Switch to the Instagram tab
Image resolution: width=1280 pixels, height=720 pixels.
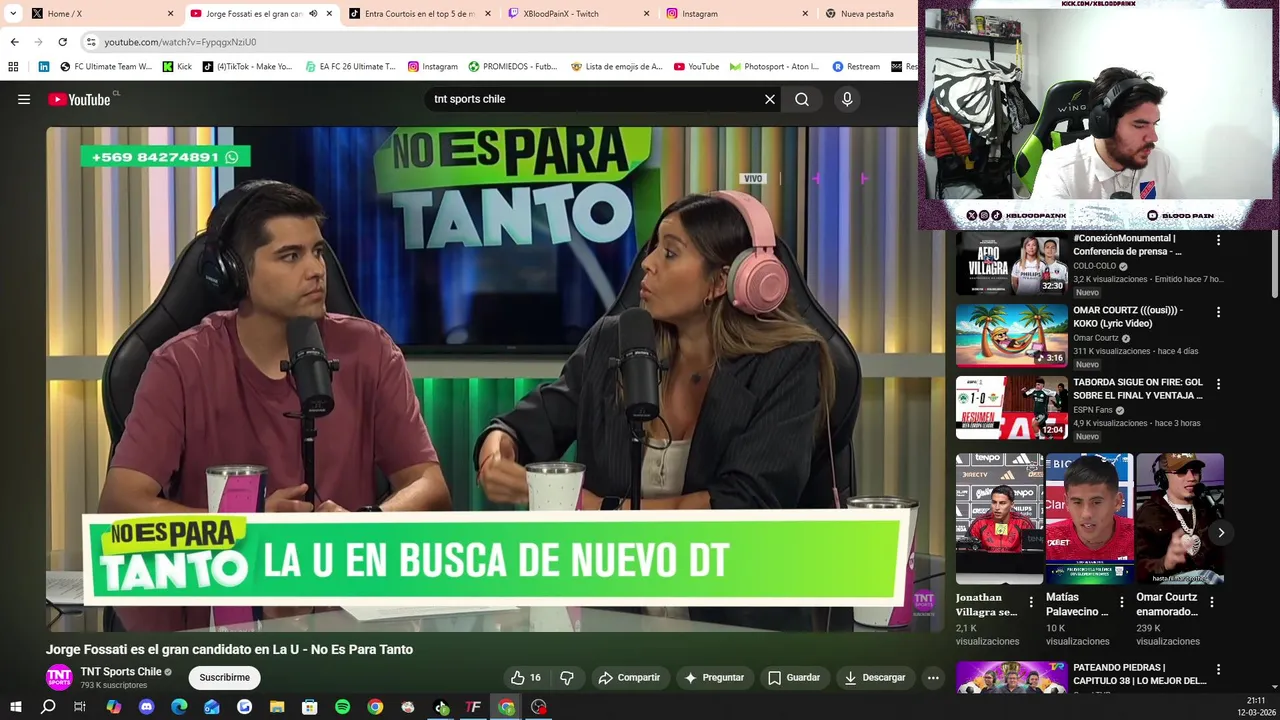(x=737, y=14)
